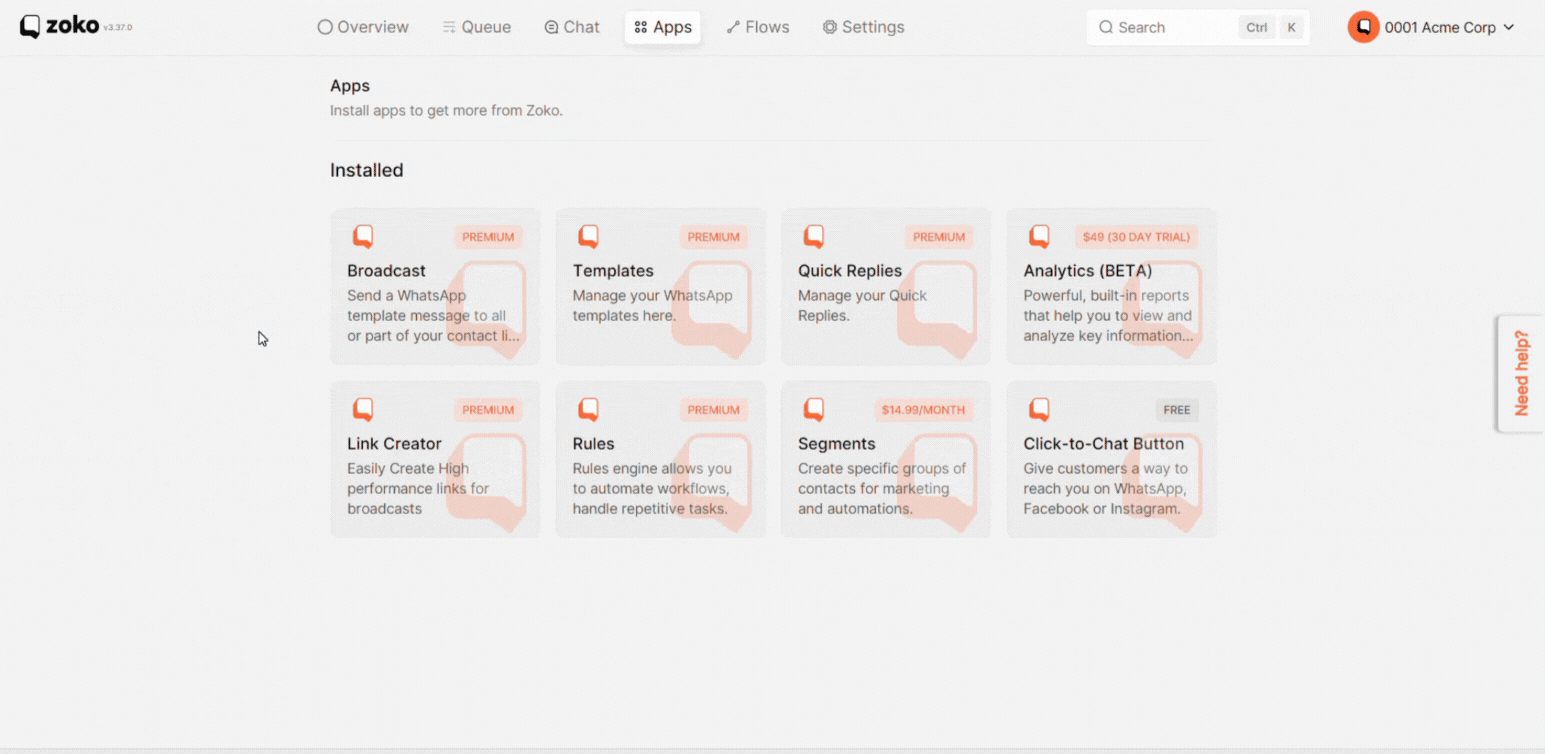Open the Need help? side tab
Image resolution: width=1545 pixels, height=754 pixels.
coord(1521,373)
